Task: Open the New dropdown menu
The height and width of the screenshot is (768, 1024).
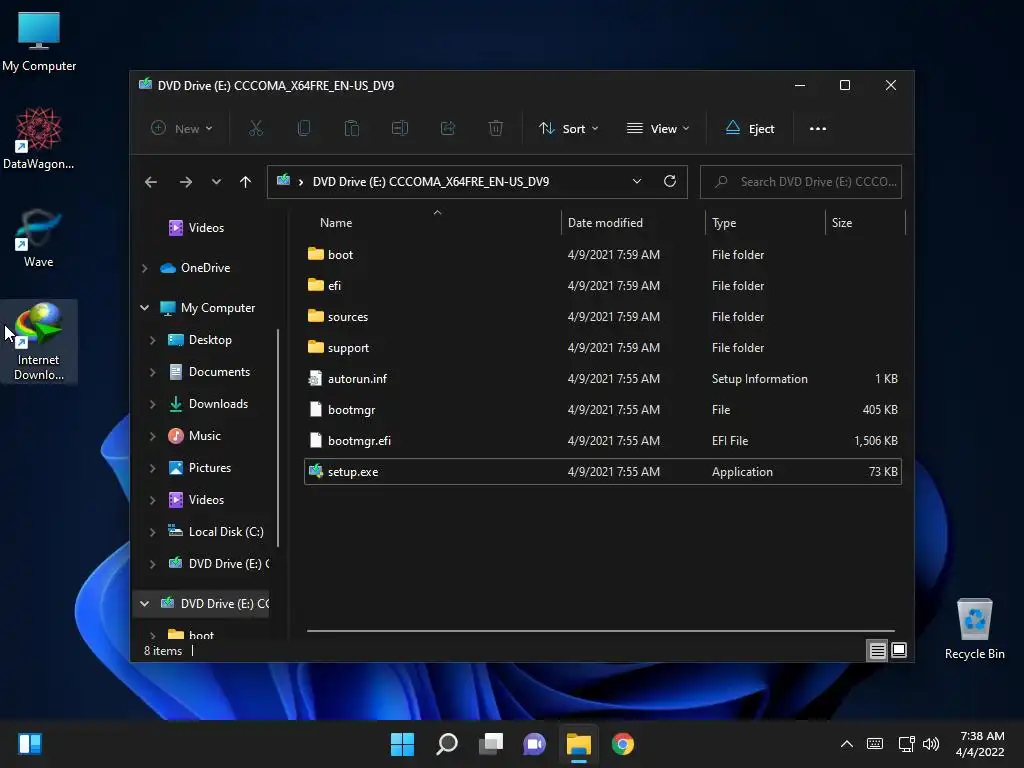Action: [x=182, y=129]
